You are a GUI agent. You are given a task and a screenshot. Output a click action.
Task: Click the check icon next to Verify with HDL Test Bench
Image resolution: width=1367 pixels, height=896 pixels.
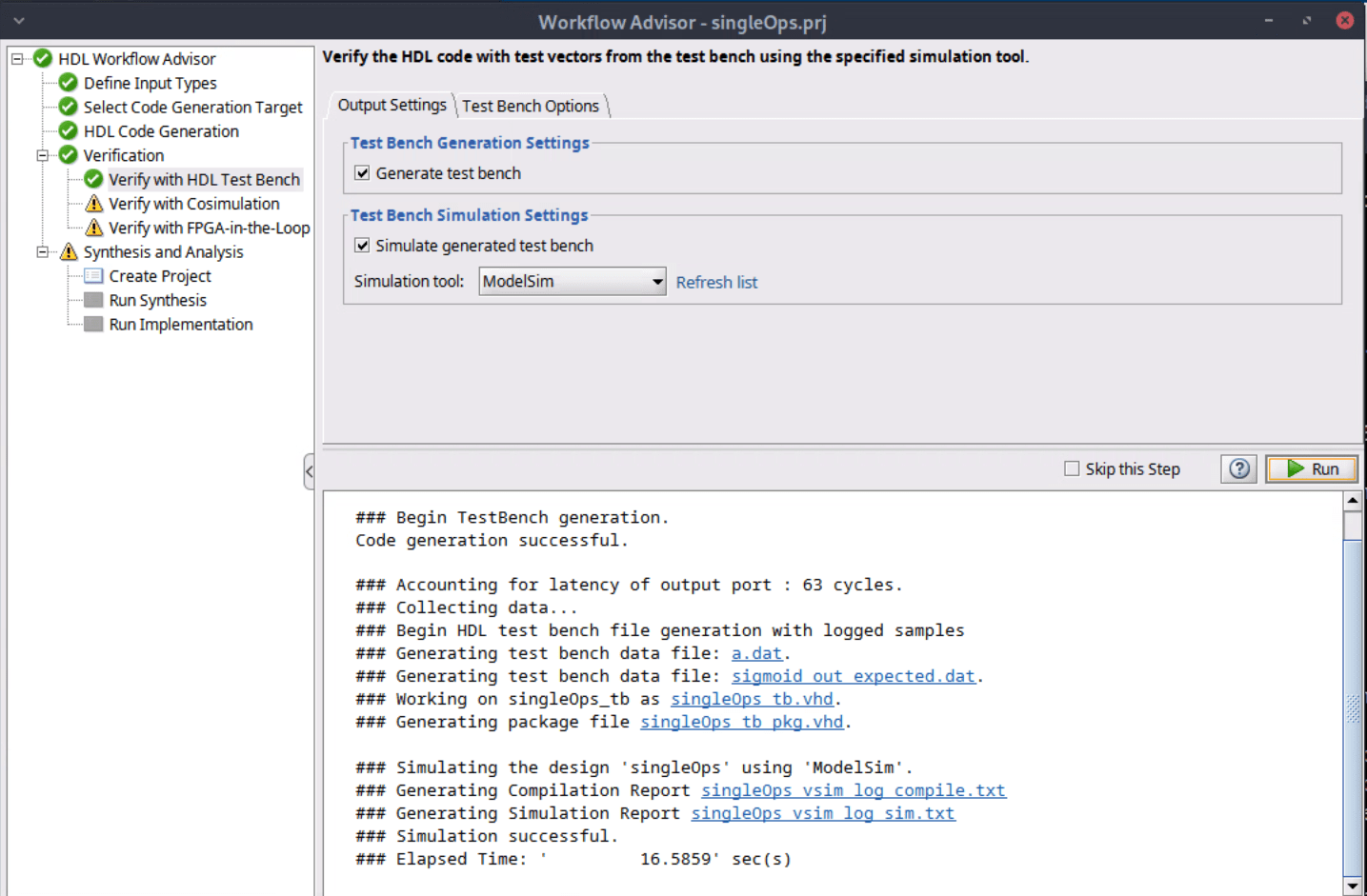(x=92, y=179)
